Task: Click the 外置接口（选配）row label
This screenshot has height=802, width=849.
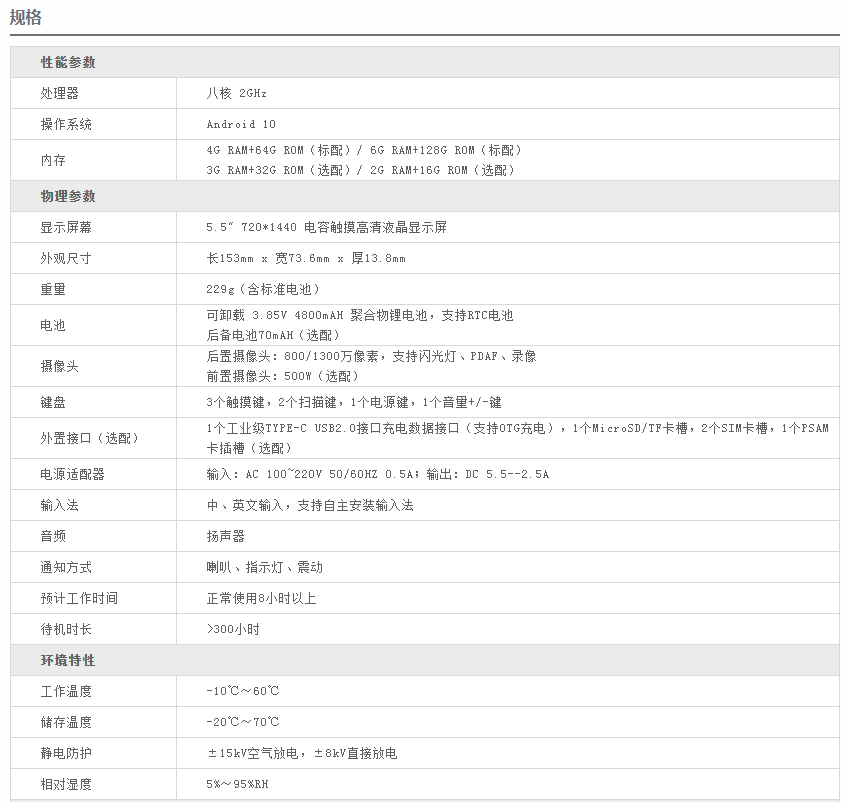Action: coord(89,438)
